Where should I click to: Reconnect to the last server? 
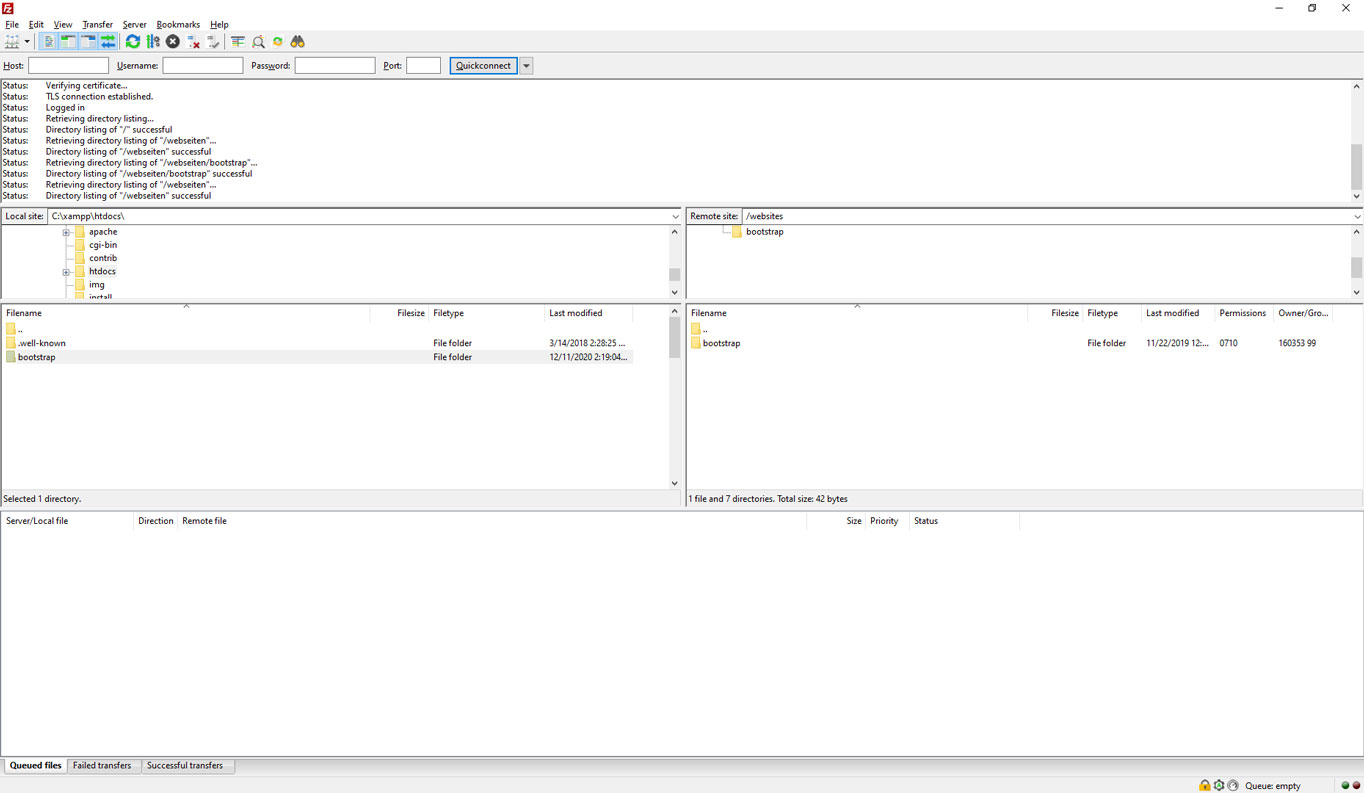[x=214, y=42]
